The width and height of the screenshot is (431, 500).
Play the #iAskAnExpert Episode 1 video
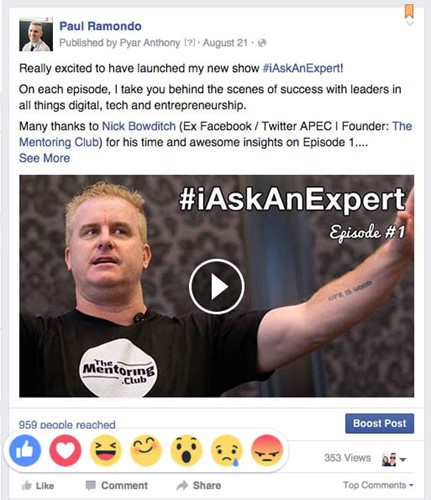[217, 286]
